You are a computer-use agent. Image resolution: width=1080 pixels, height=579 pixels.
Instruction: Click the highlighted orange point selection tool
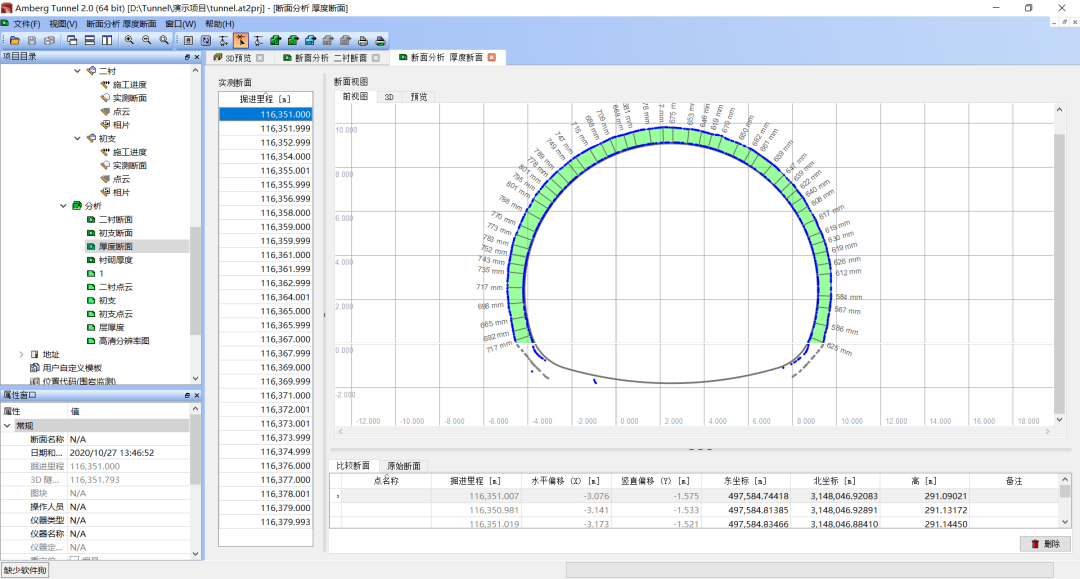240,41
